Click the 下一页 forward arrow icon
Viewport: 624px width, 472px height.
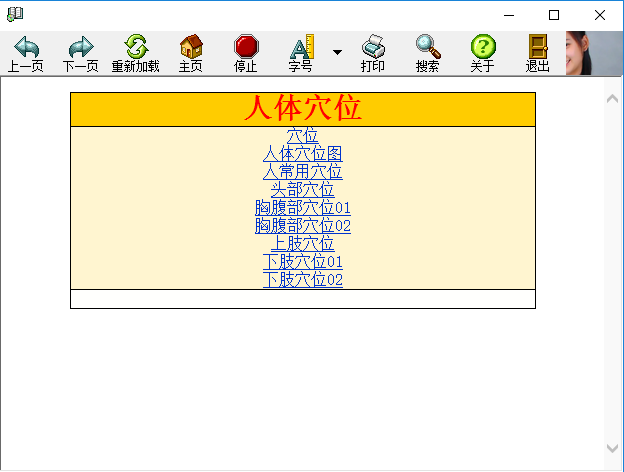pyautogui.click(x=80, y=47)
